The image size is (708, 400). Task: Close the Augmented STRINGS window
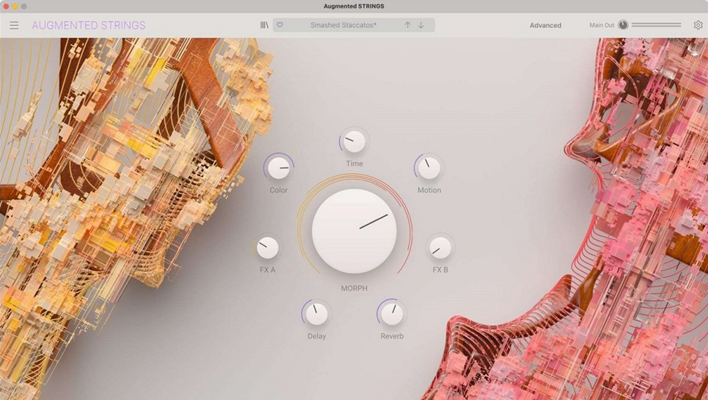[x=6, y=6]
